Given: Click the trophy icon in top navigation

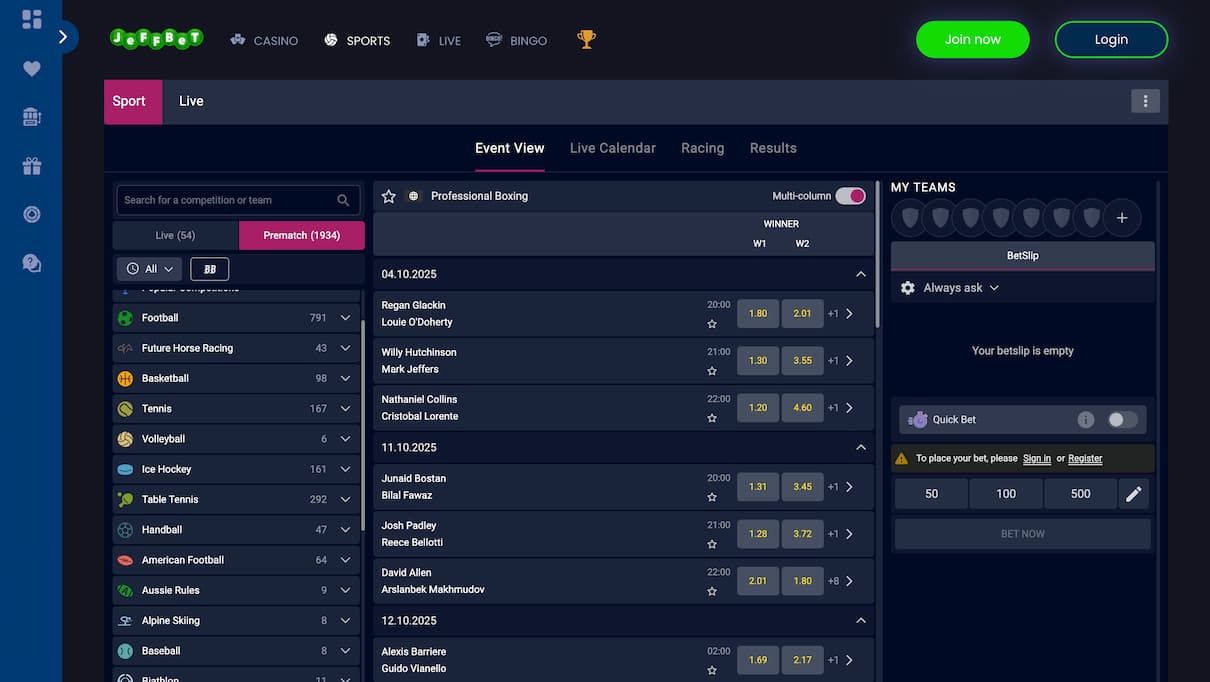Looking at the screenshot, I should [586, 40].
